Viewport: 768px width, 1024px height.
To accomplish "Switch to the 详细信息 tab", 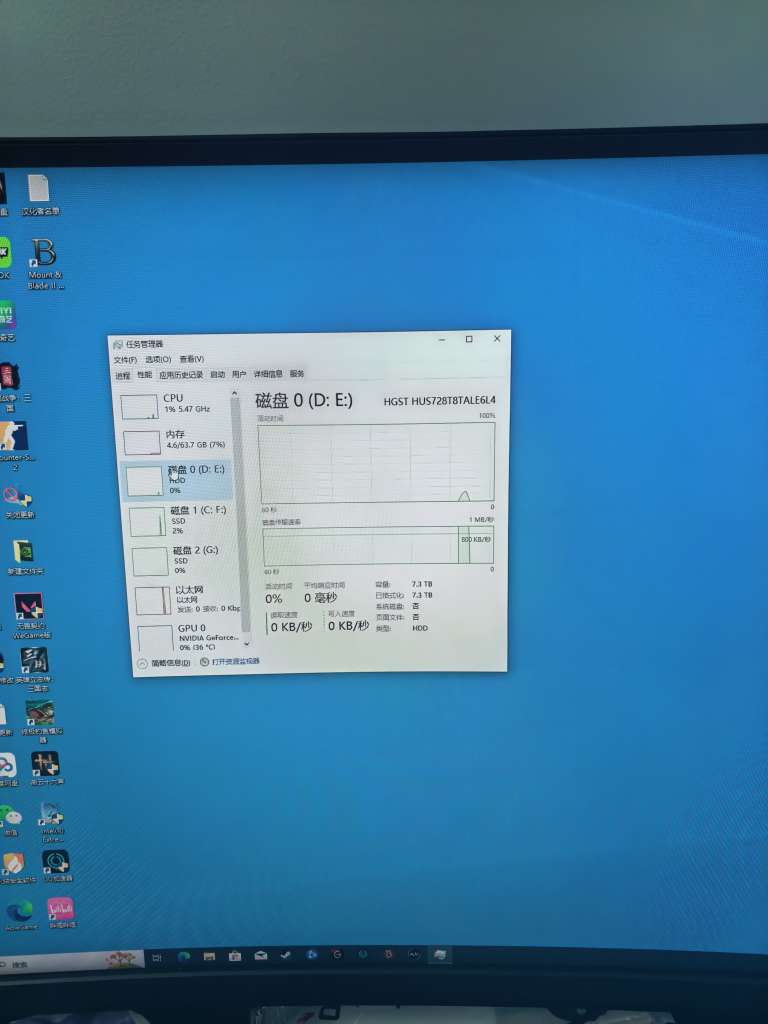I will [x=268, y=374].
